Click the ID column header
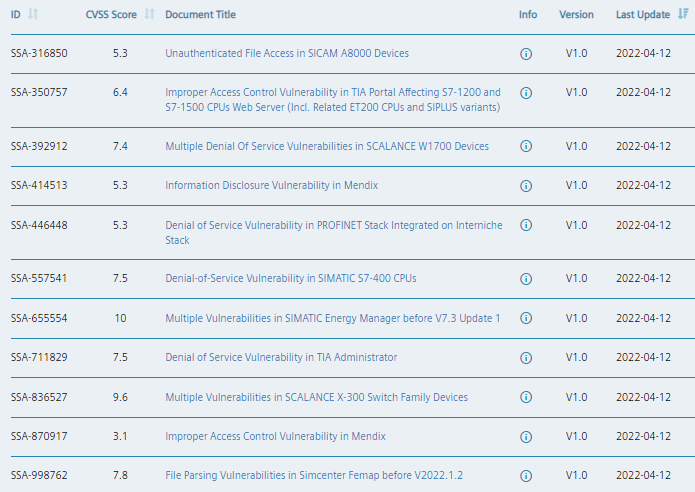 pos(16,15)
